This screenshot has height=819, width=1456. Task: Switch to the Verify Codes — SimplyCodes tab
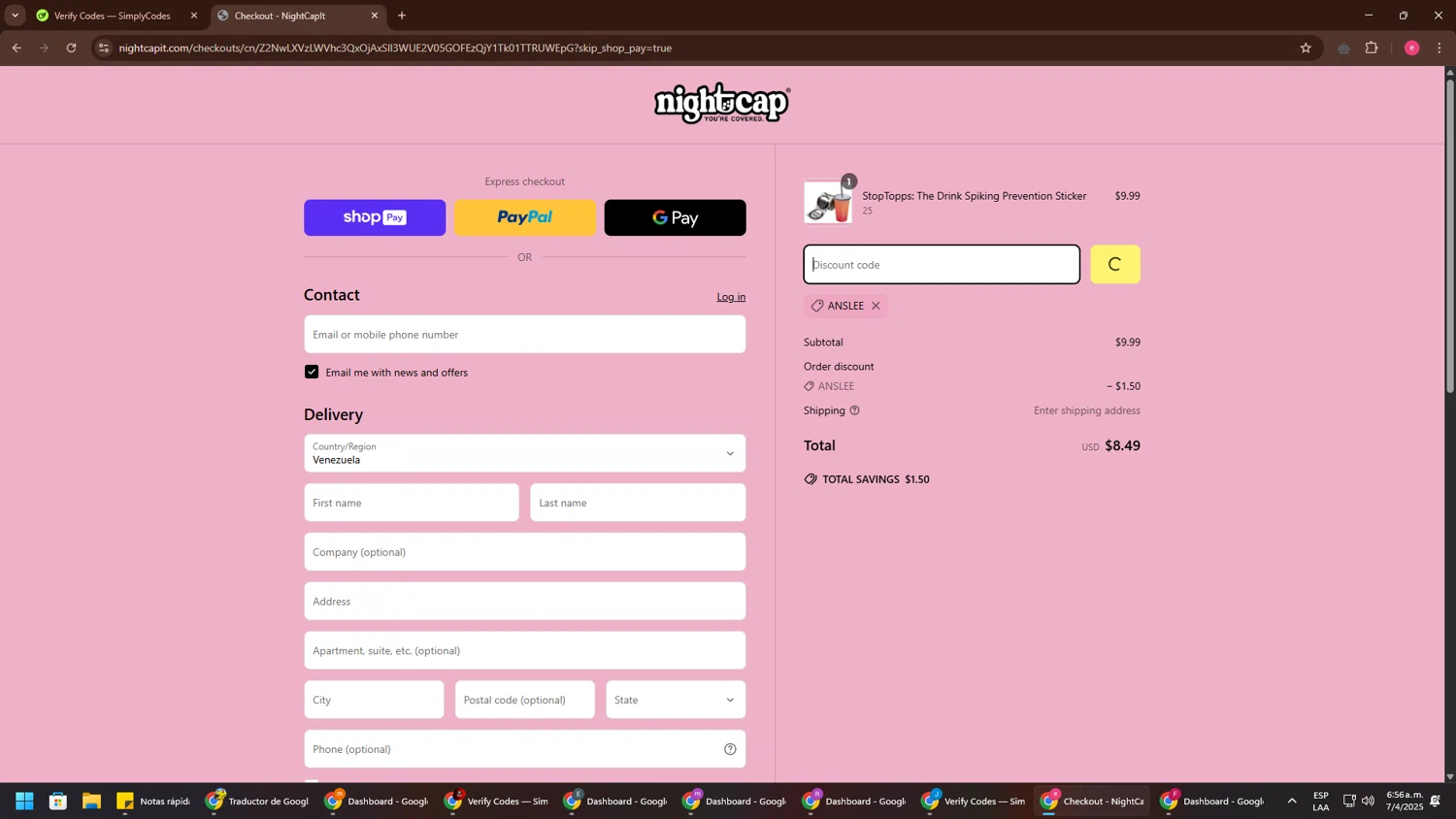(112, 16)
